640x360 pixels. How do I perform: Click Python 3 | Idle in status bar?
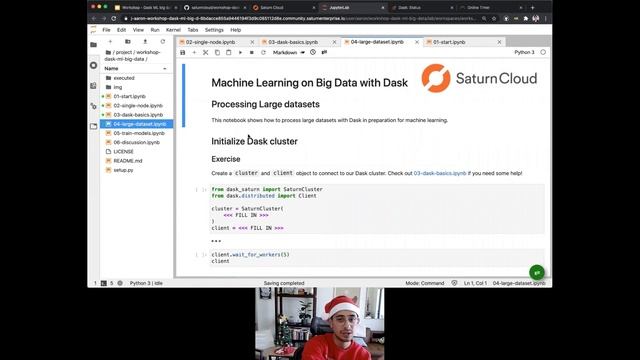pos(146,283)
